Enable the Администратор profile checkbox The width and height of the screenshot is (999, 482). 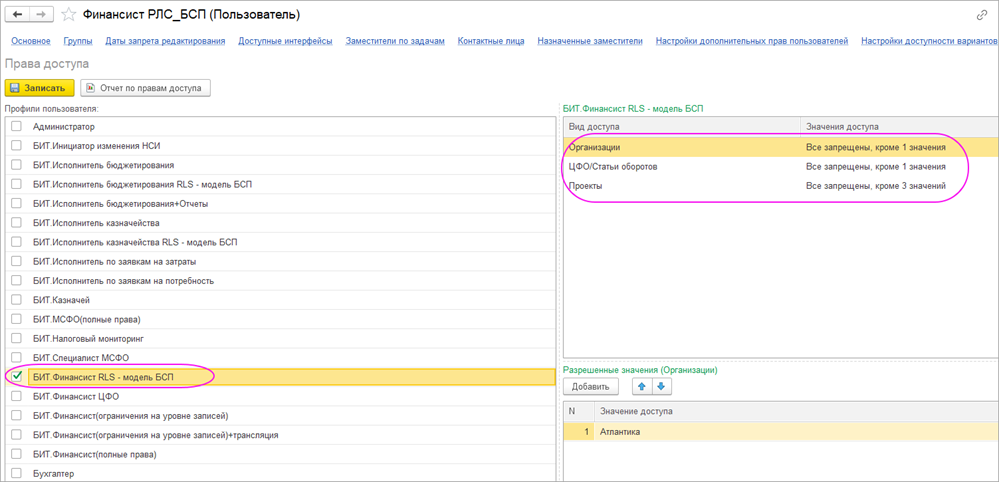tap(16, 127)
